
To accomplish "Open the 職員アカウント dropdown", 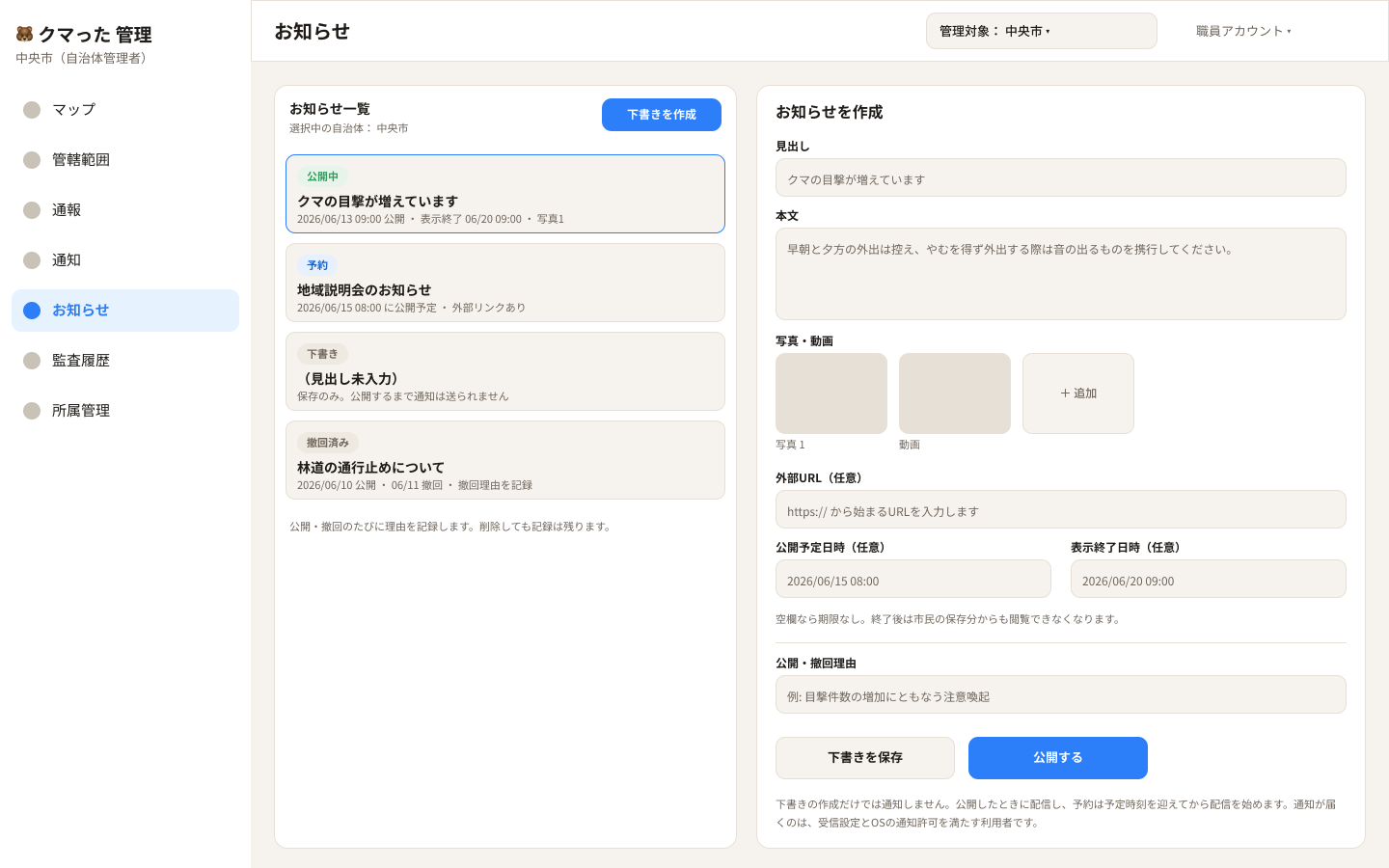I will click(1243, 31).
